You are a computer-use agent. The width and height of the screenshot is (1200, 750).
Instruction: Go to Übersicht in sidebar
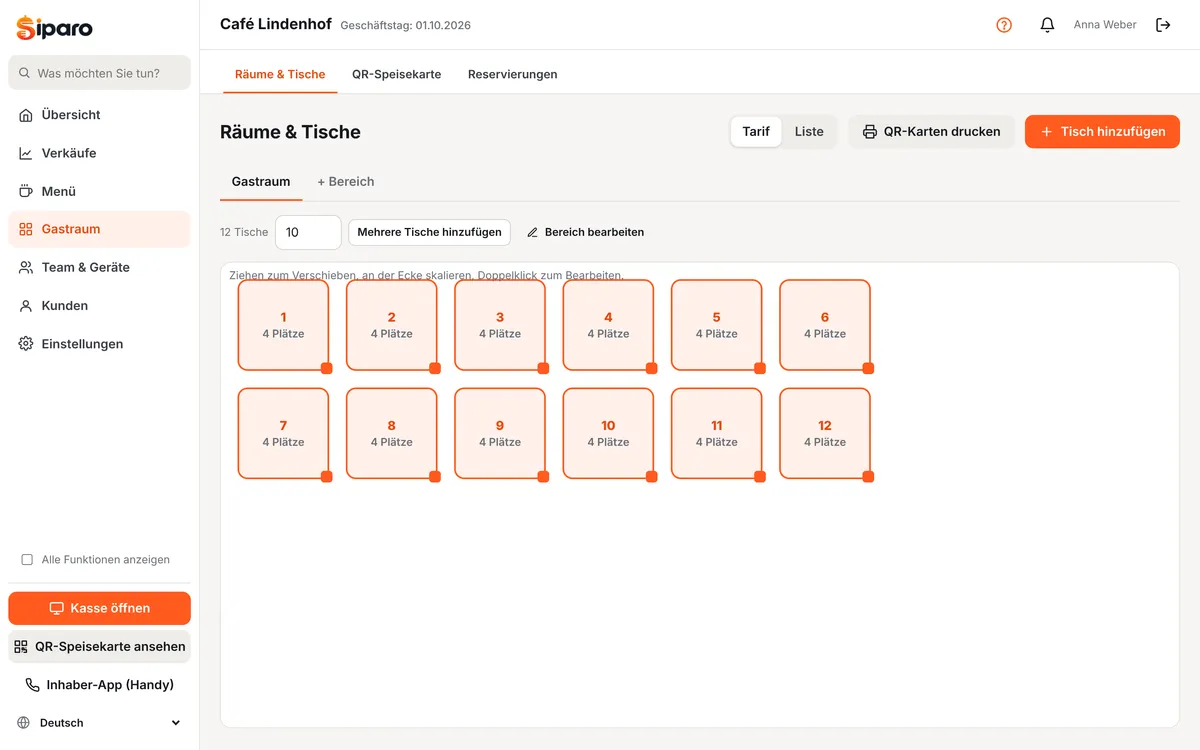click(x=99, y=115)
